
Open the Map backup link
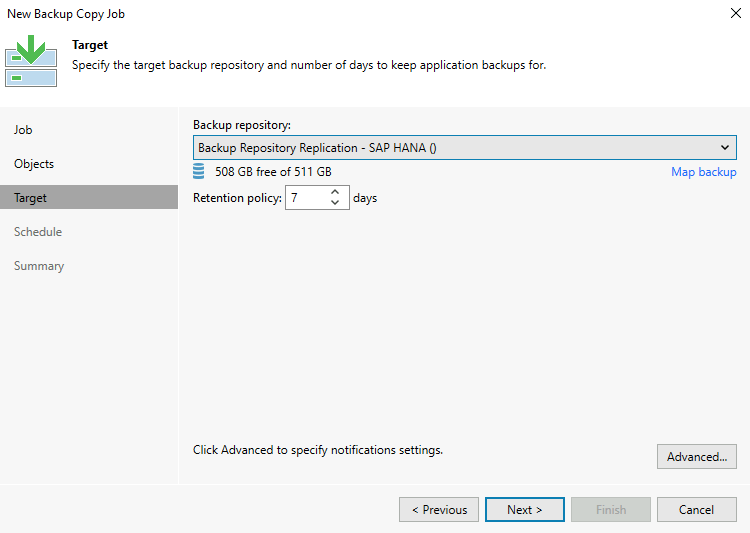(x=703, y=172)
